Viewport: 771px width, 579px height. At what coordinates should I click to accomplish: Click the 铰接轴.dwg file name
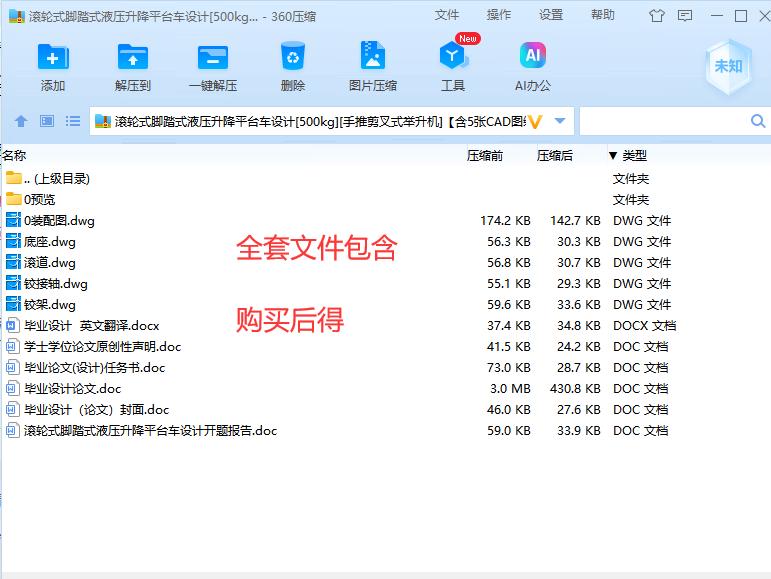[x=56, y=284]
